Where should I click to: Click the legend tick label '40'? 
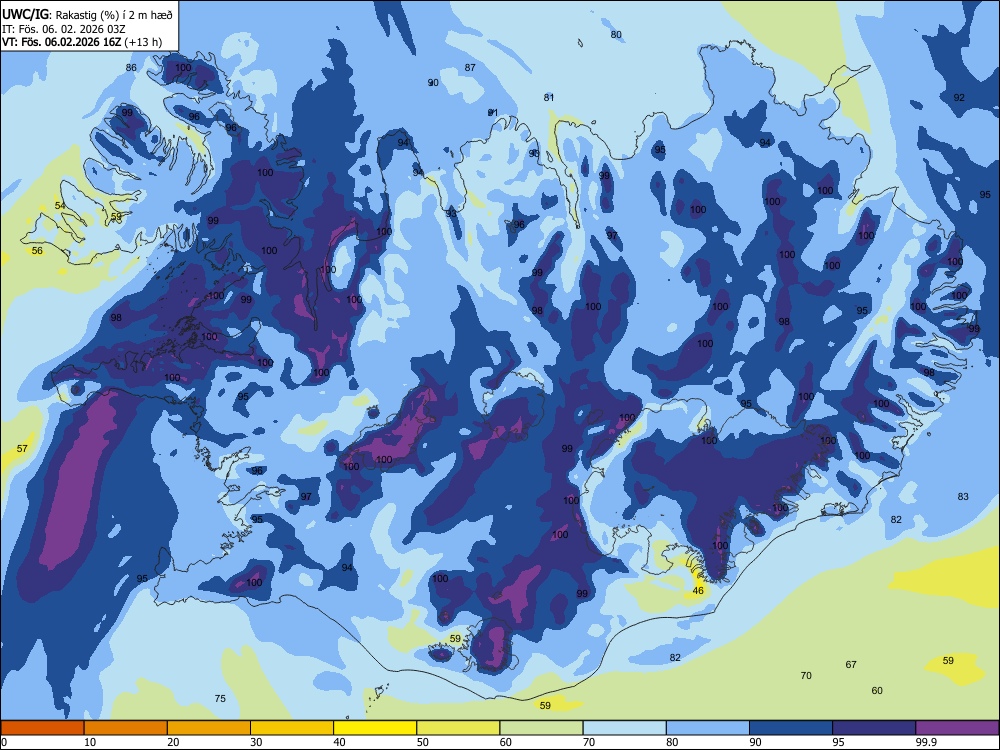pos(339,742)
